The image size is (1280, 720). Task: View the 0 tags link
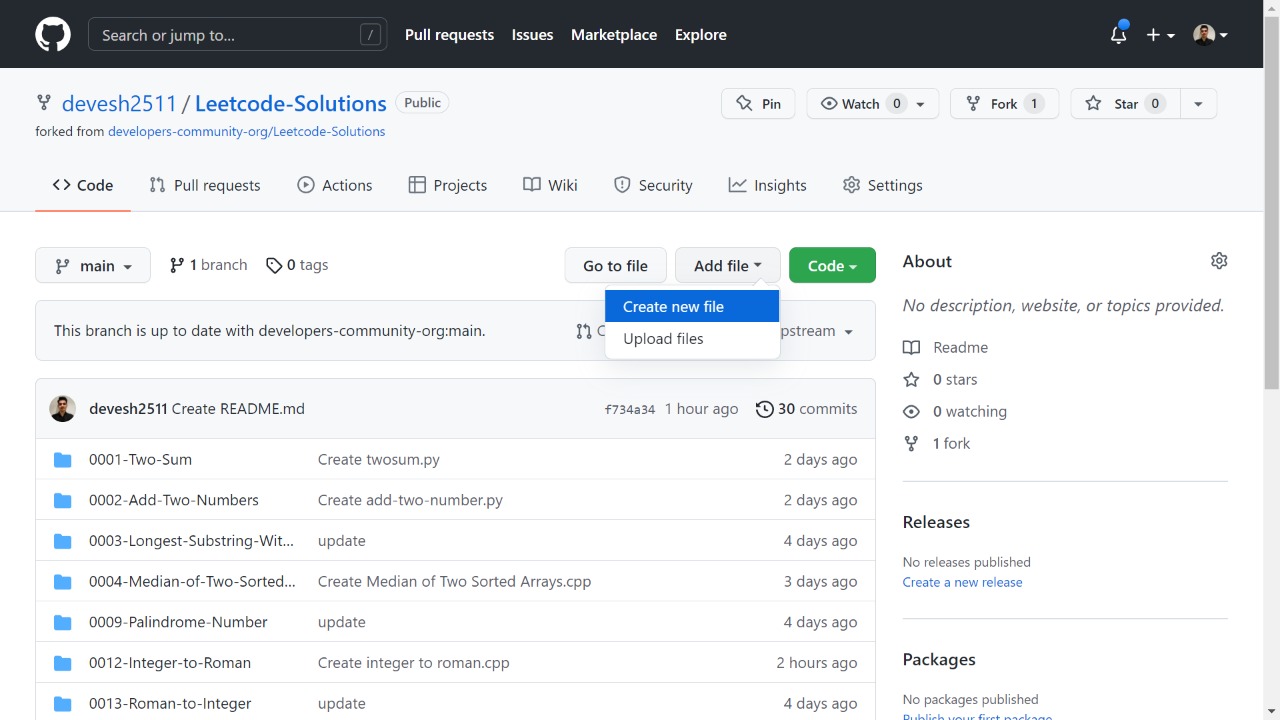pos(297,265)
